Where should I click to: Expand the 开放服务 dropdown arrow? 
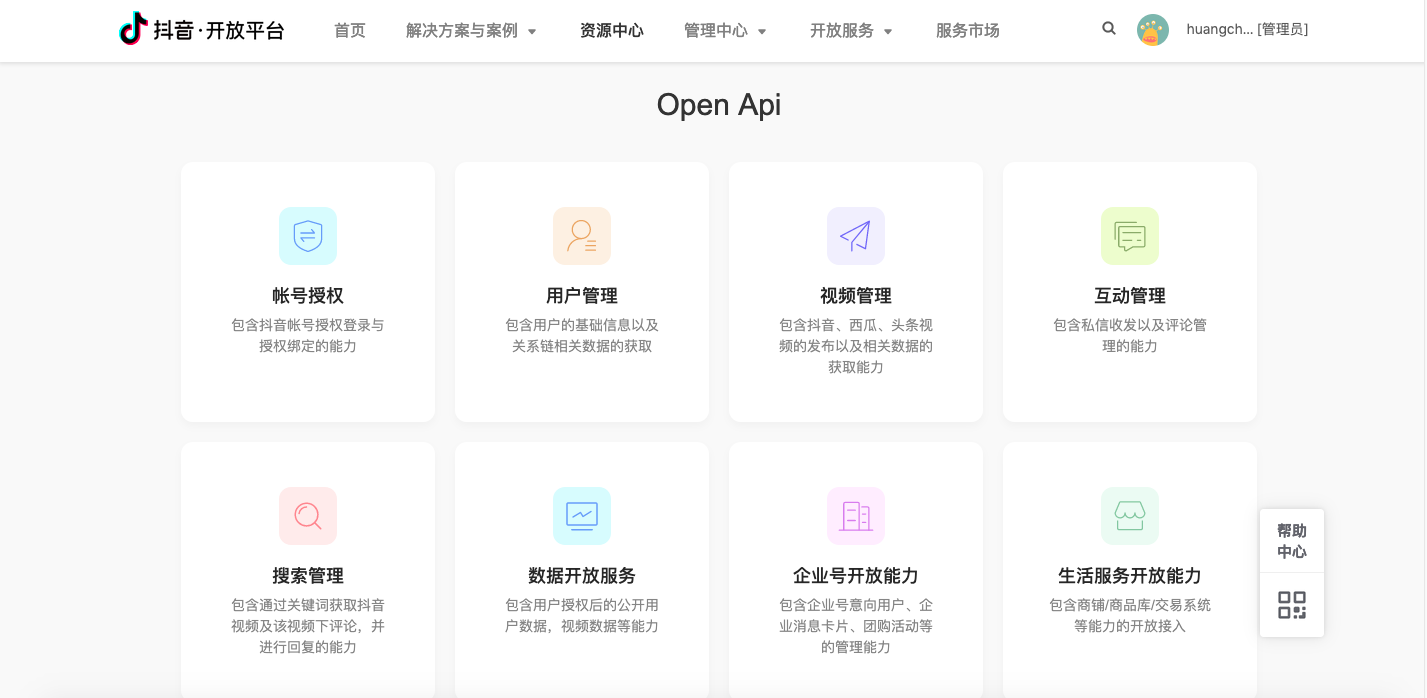(888, 32)
